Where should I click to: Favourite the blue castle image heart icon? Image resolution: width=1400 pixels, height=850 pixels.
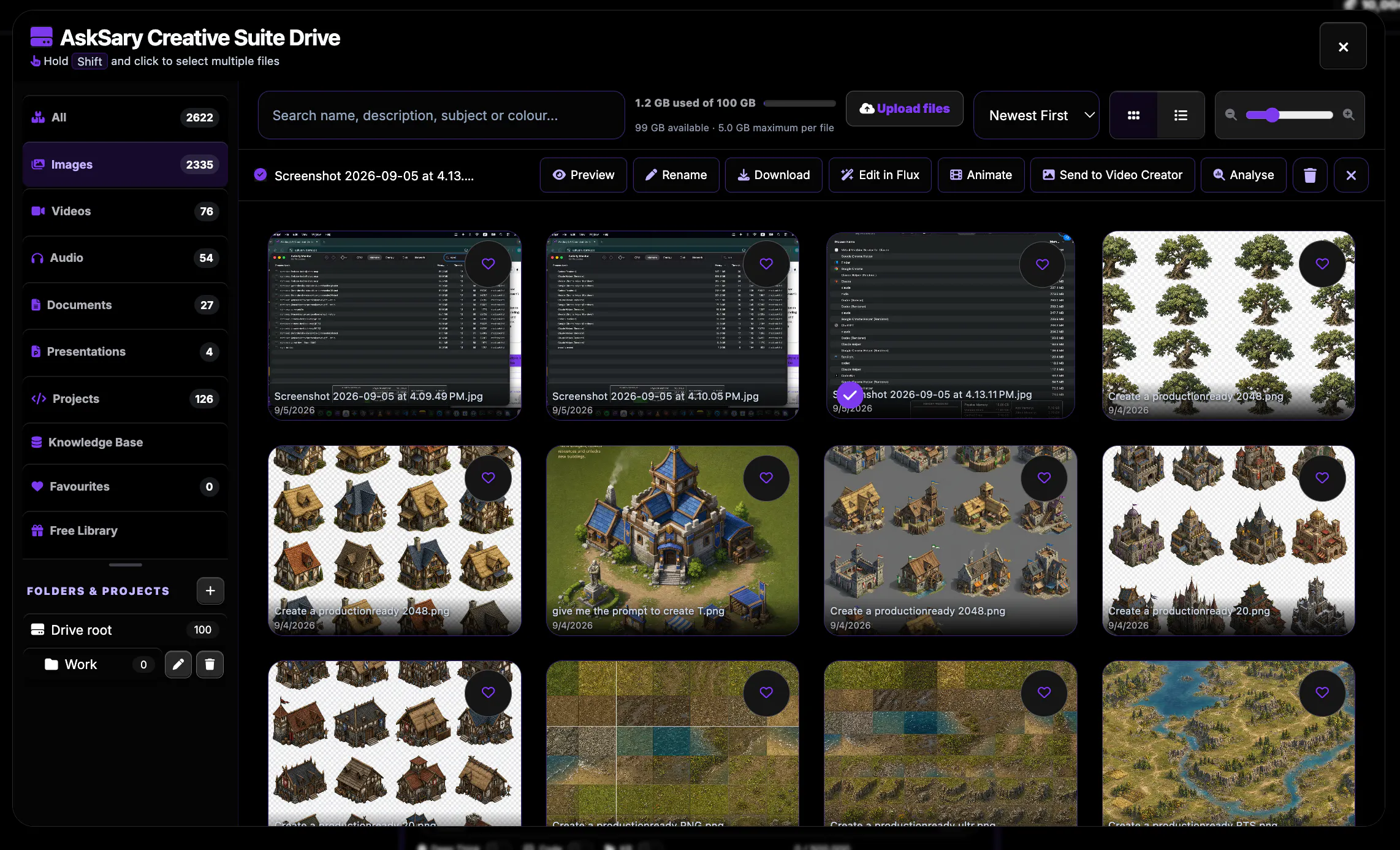766,478
